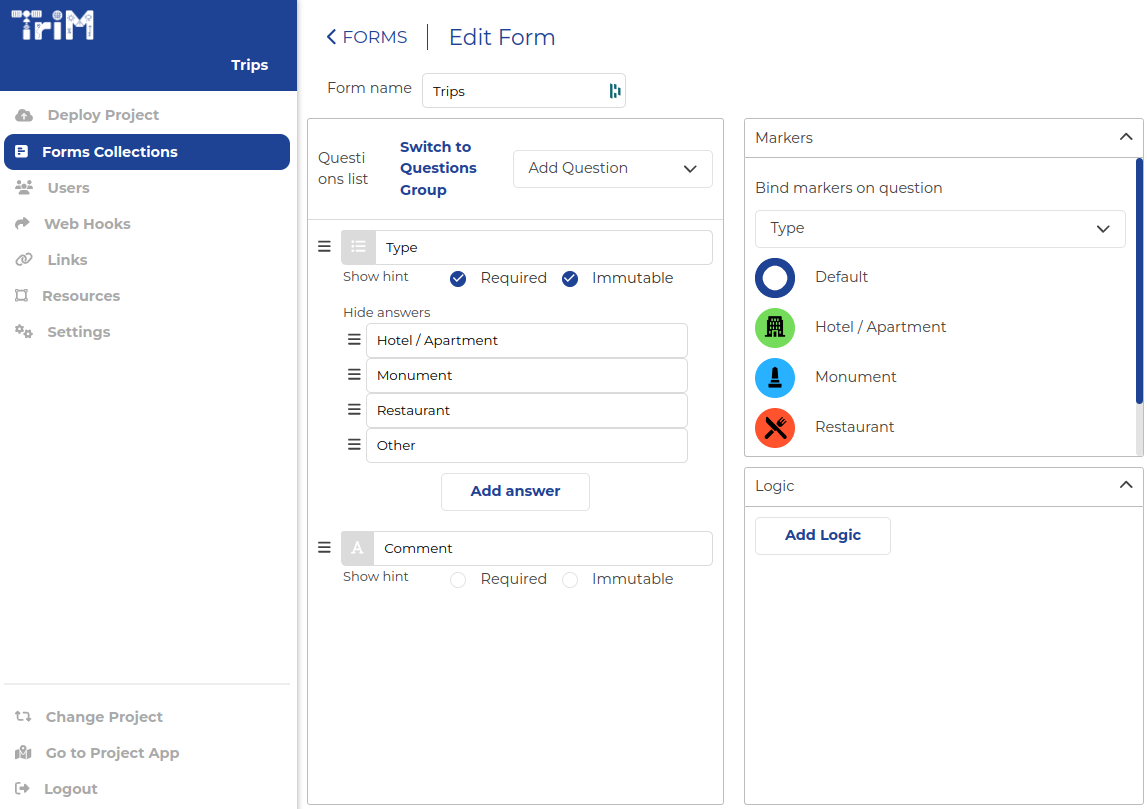The height and width of the screenshot is (809, 1147).
Task: Uncheck Immutable for the Type question
Action: click(570, 279)
